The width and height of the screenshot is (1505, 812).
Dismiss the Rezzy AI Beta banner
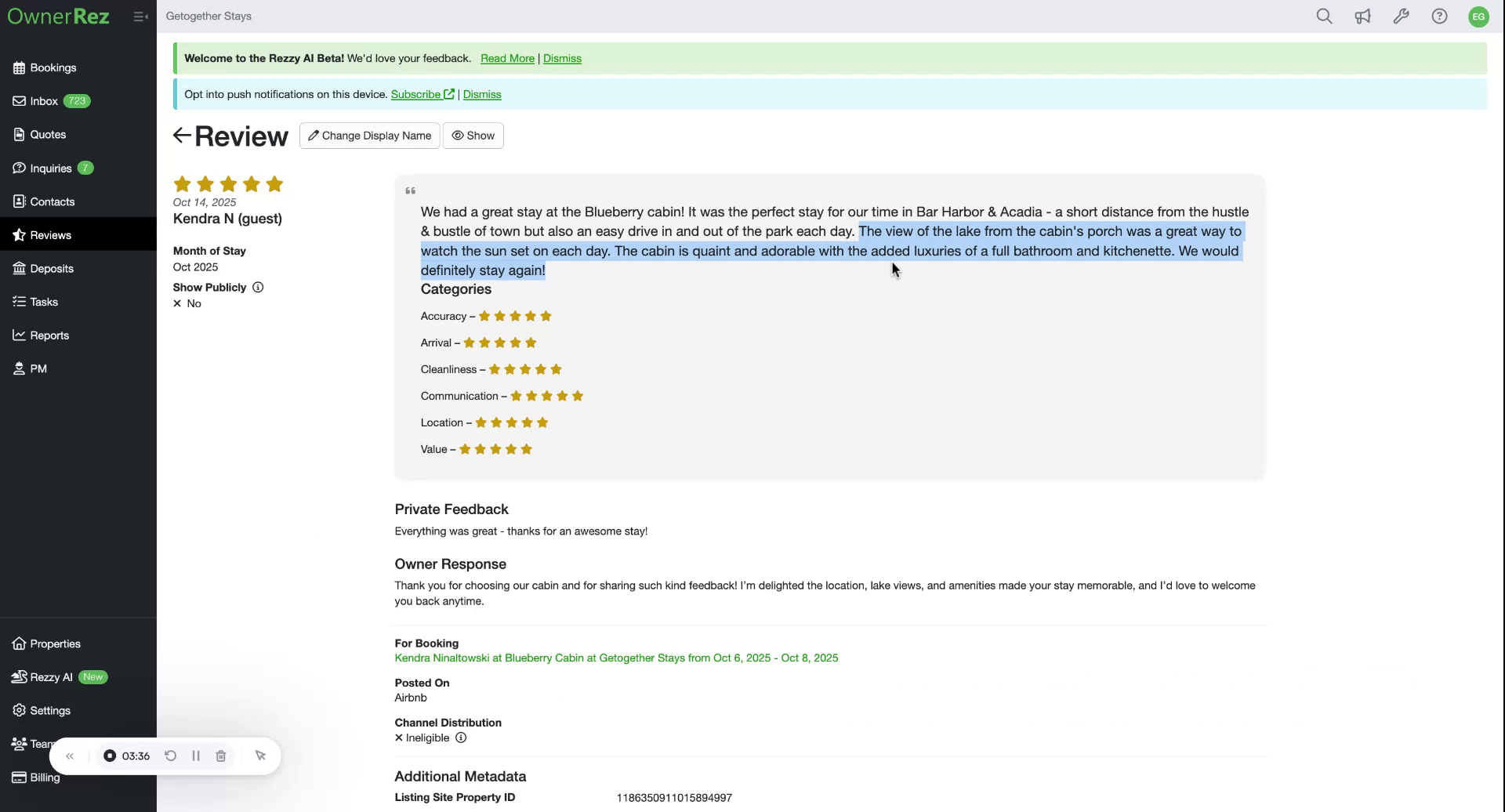tap(562, 59)
